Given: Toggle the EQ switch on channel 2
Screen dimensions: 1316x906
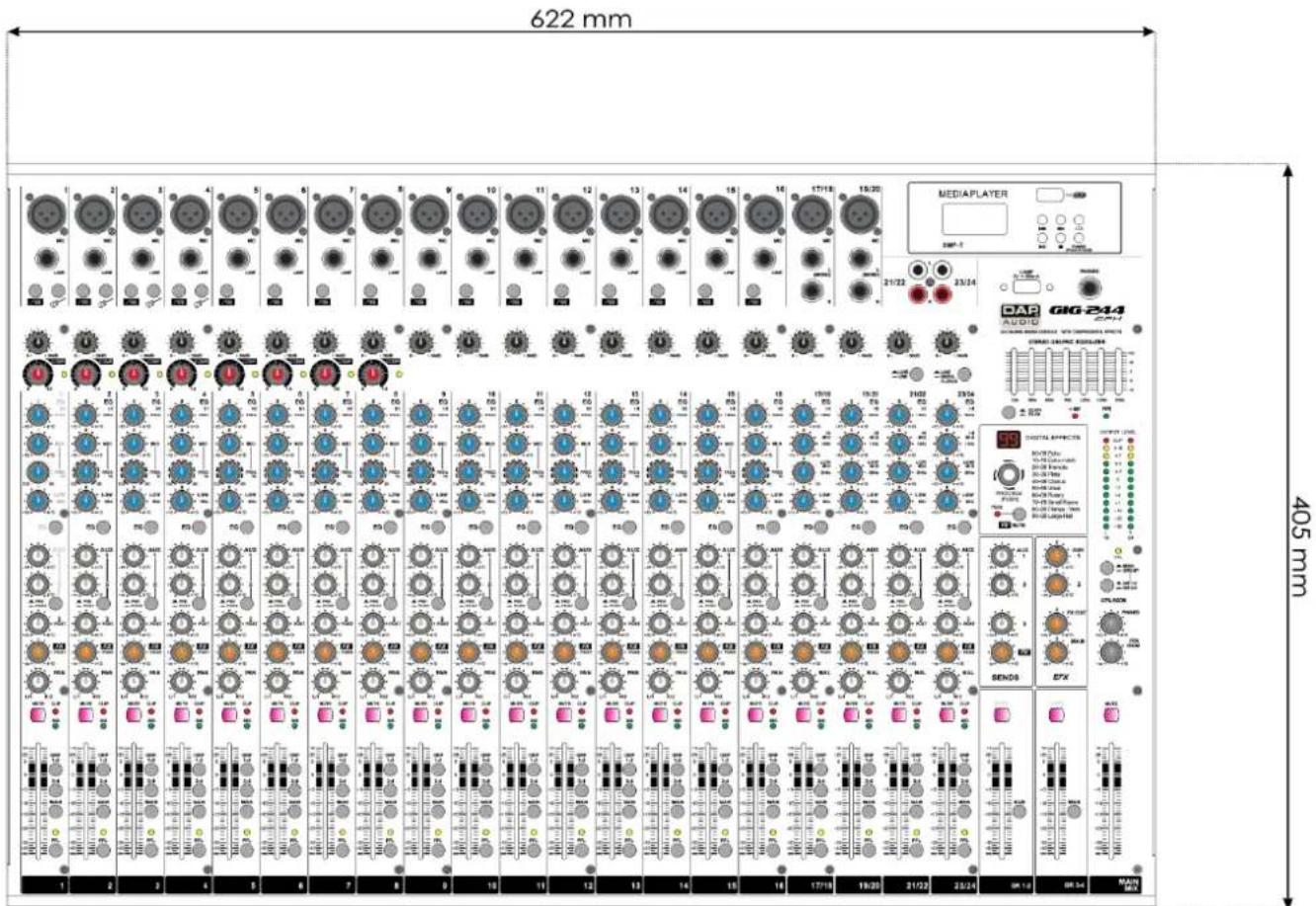Looking at the screenshot, I should 106,529.
